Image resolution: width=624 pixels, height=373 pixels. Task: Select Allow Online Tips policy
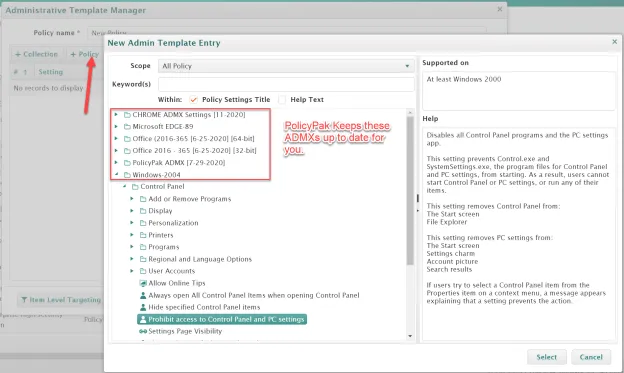pos(177,283)
